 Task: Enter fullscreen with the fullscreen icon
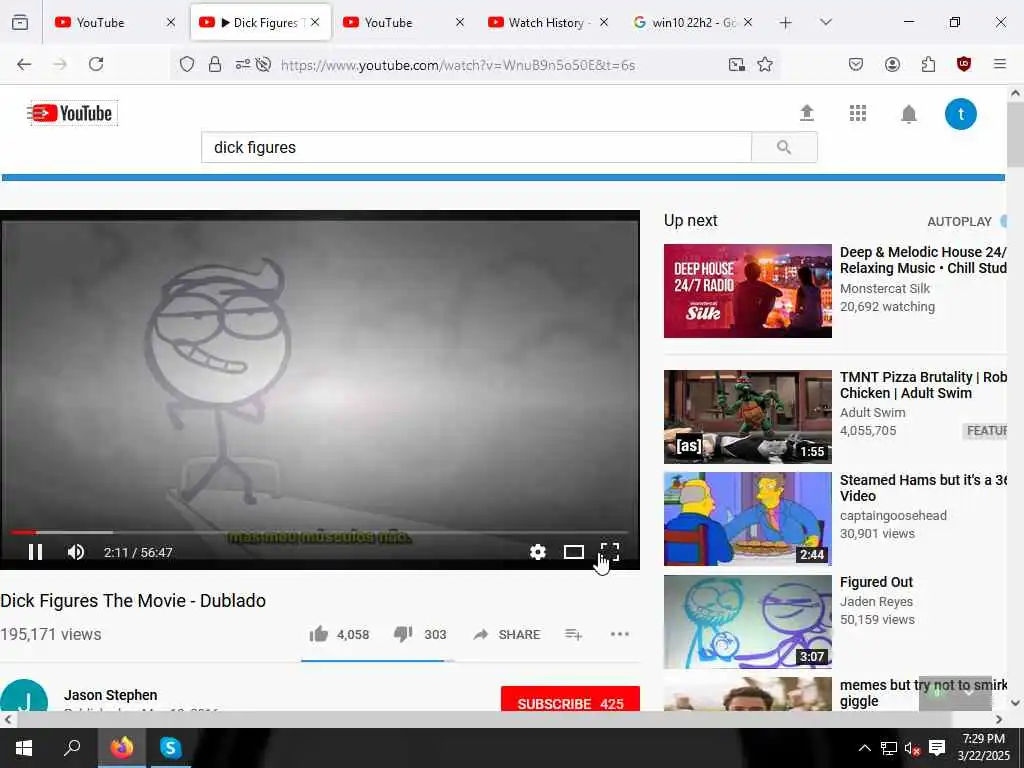coord(609,552)
